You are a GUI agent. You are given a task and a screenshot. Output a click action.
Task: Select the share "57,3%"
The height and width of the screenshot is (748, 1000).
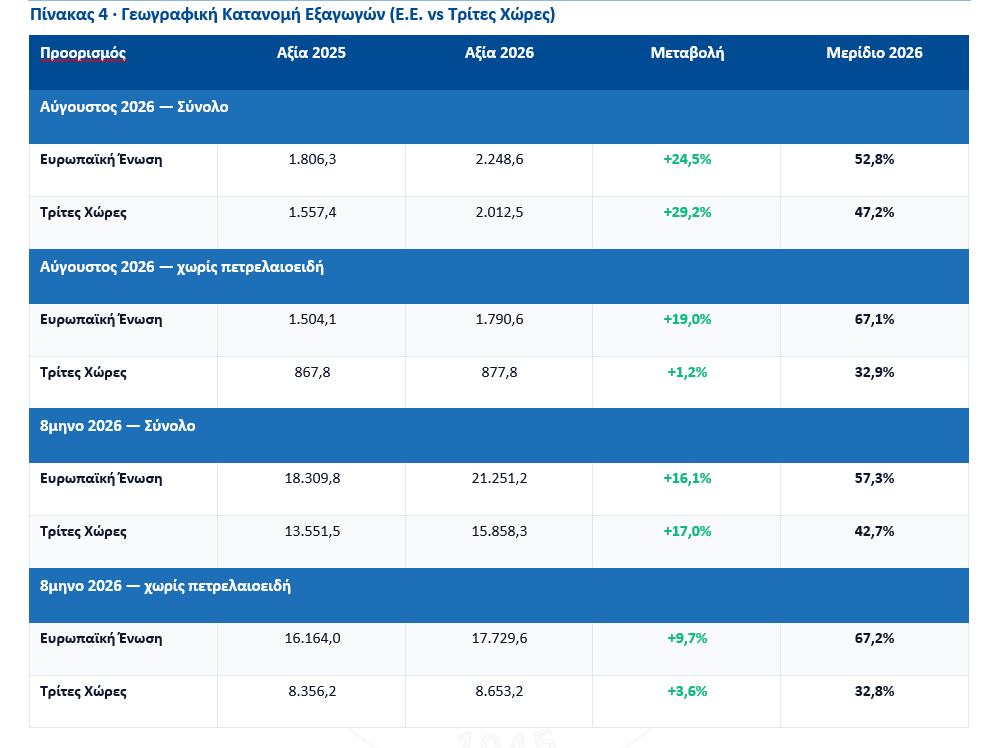[x=874, y=479]
